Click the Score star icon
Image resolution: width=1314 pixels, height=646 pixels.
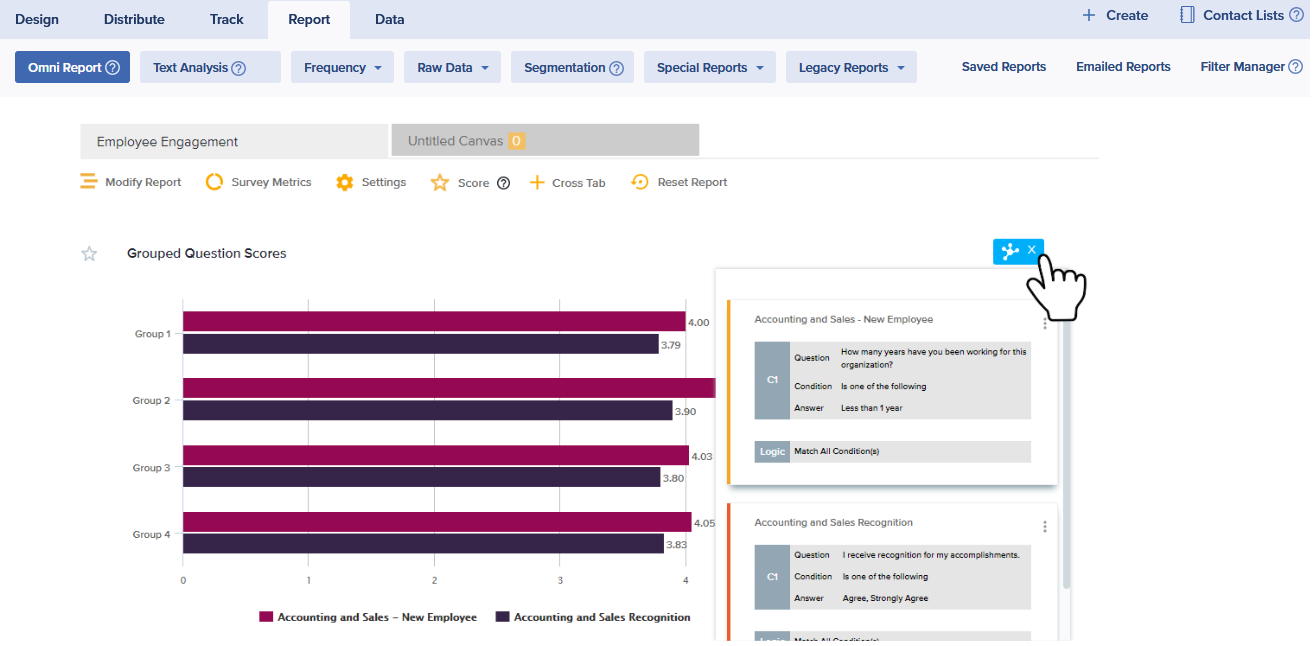(x=440, y=183)
